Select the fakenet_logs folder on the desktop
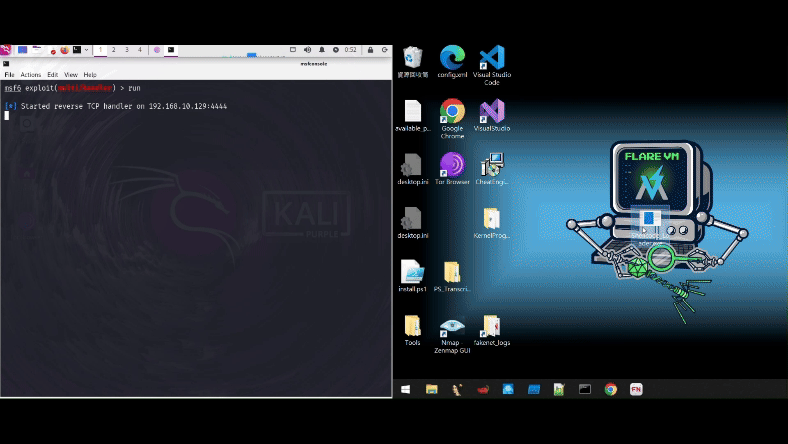The image size is (788, 444). [492, 330]
